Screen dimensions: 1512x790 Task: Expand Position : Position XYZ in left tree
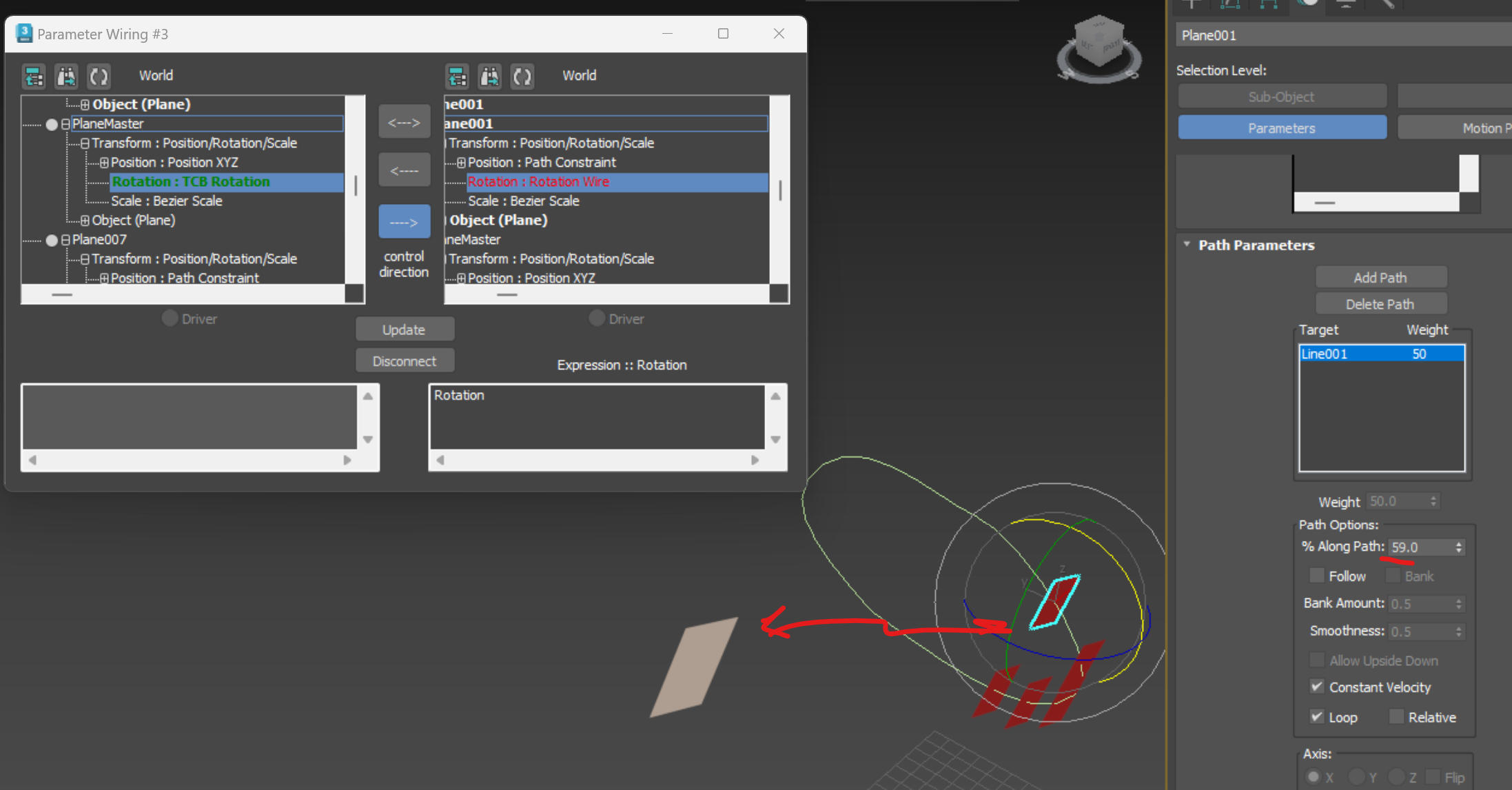pyautogui.click(x=104, y=163)
